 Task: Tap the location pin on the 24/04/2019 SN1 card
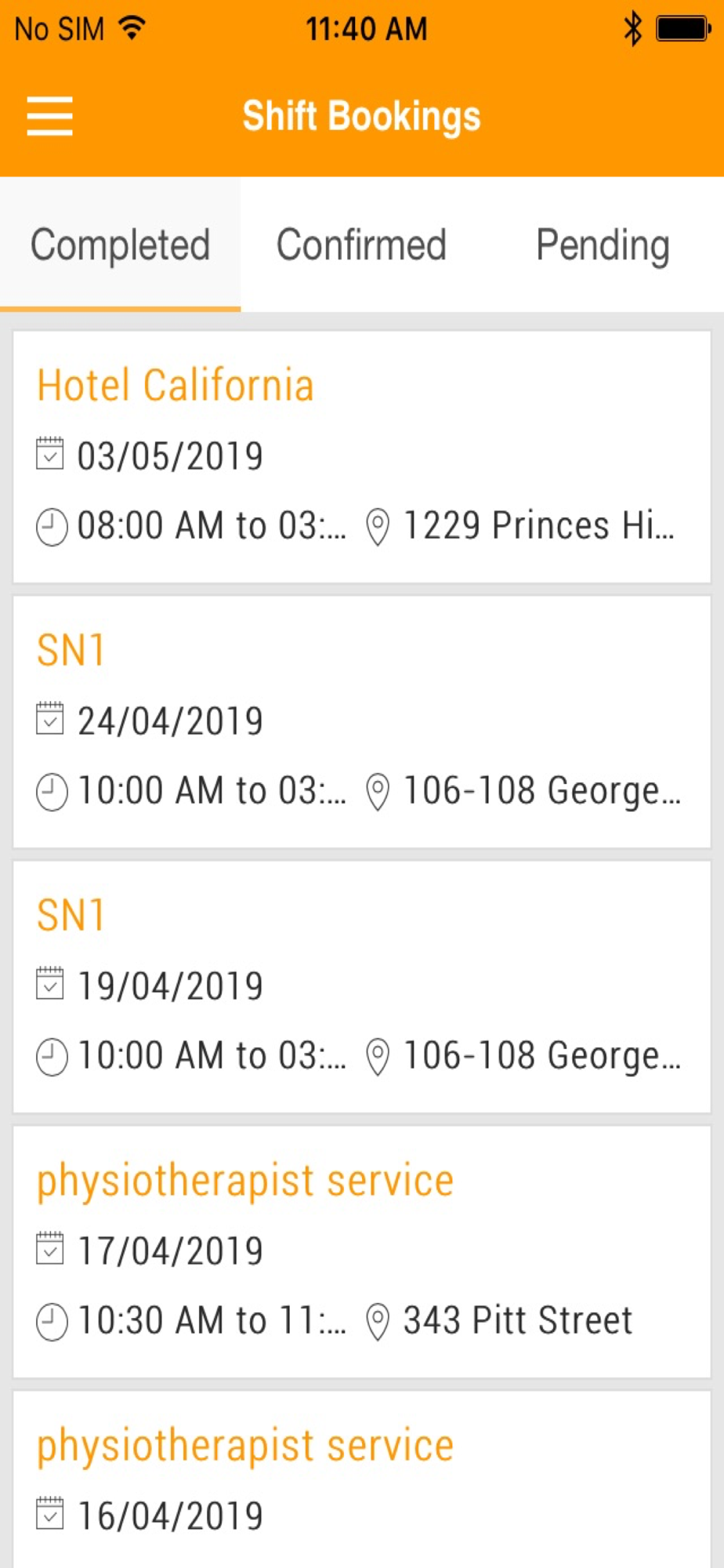point(378,792)
